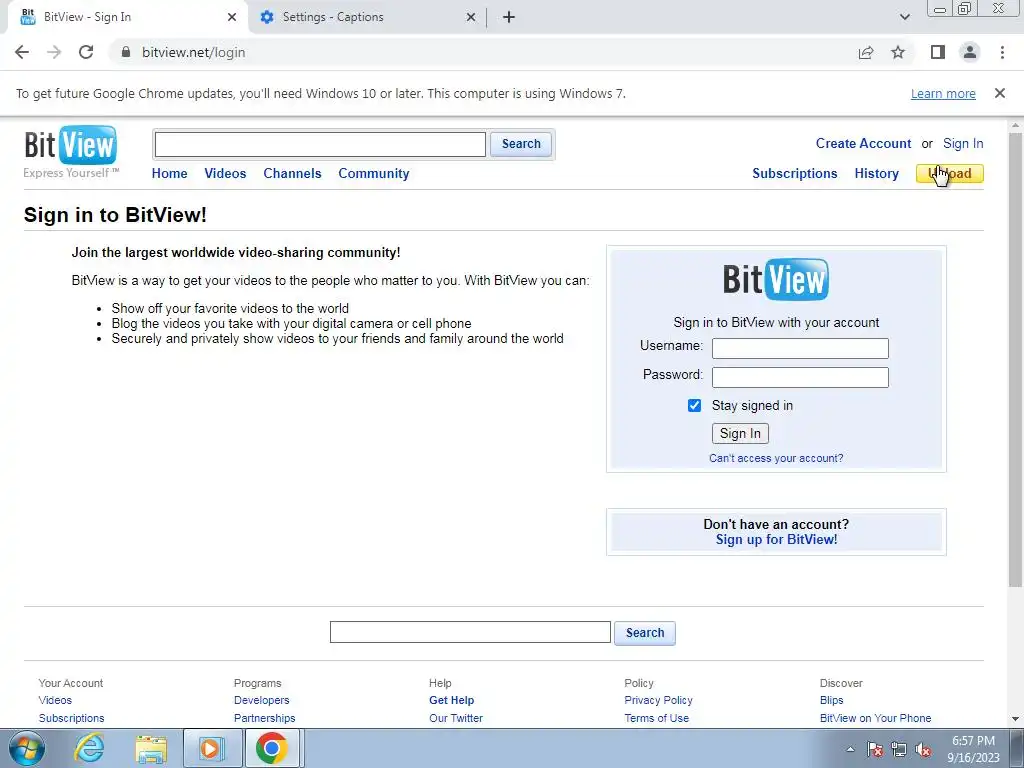
Task: Open BitView on Your Phone link
Action: point(875,718)
